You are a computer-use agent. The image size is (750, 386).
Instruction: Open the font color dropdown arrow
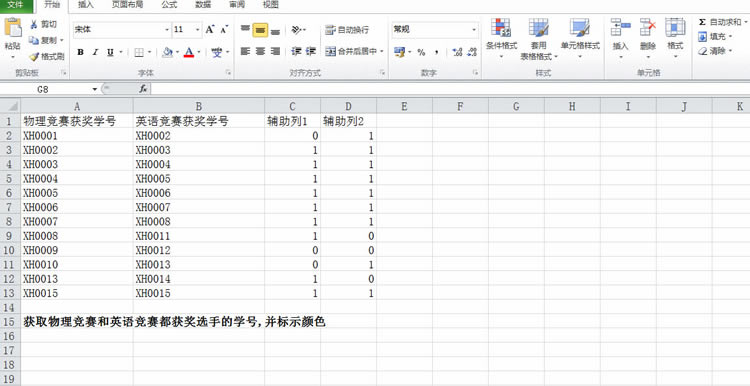tap(199, 52)
